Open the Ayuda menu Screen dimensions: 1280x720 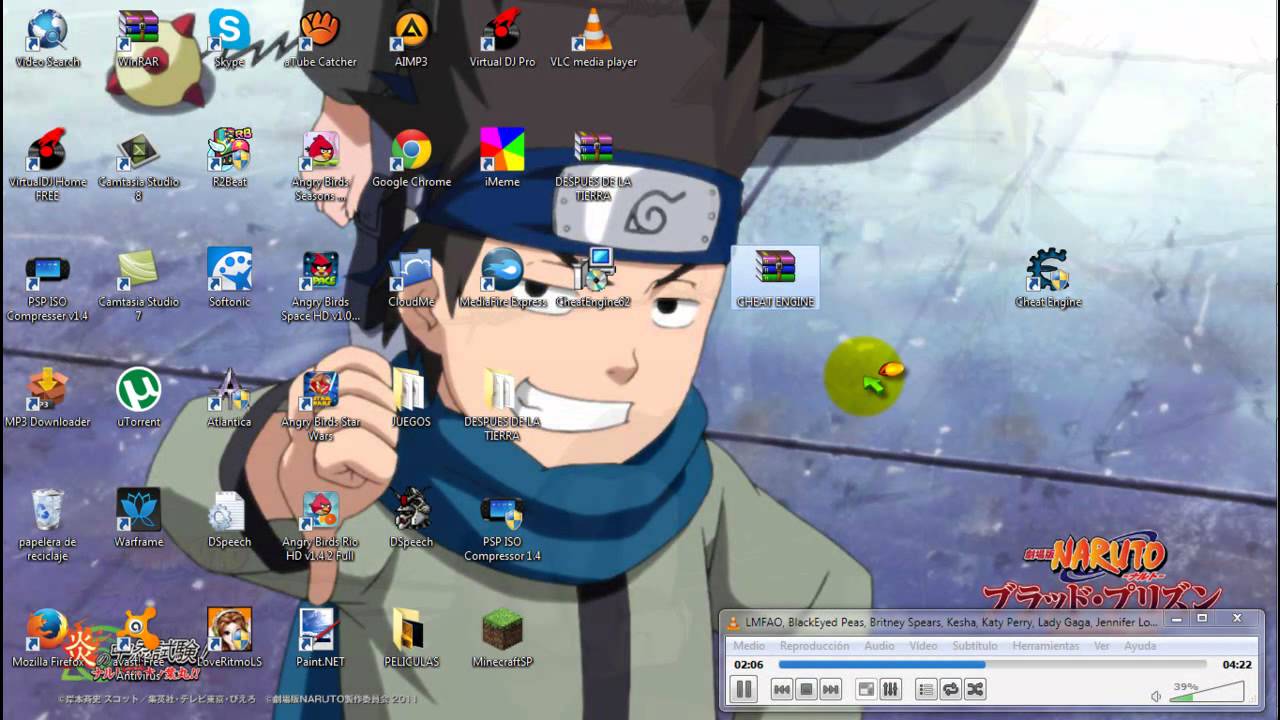pos(1140,646)
